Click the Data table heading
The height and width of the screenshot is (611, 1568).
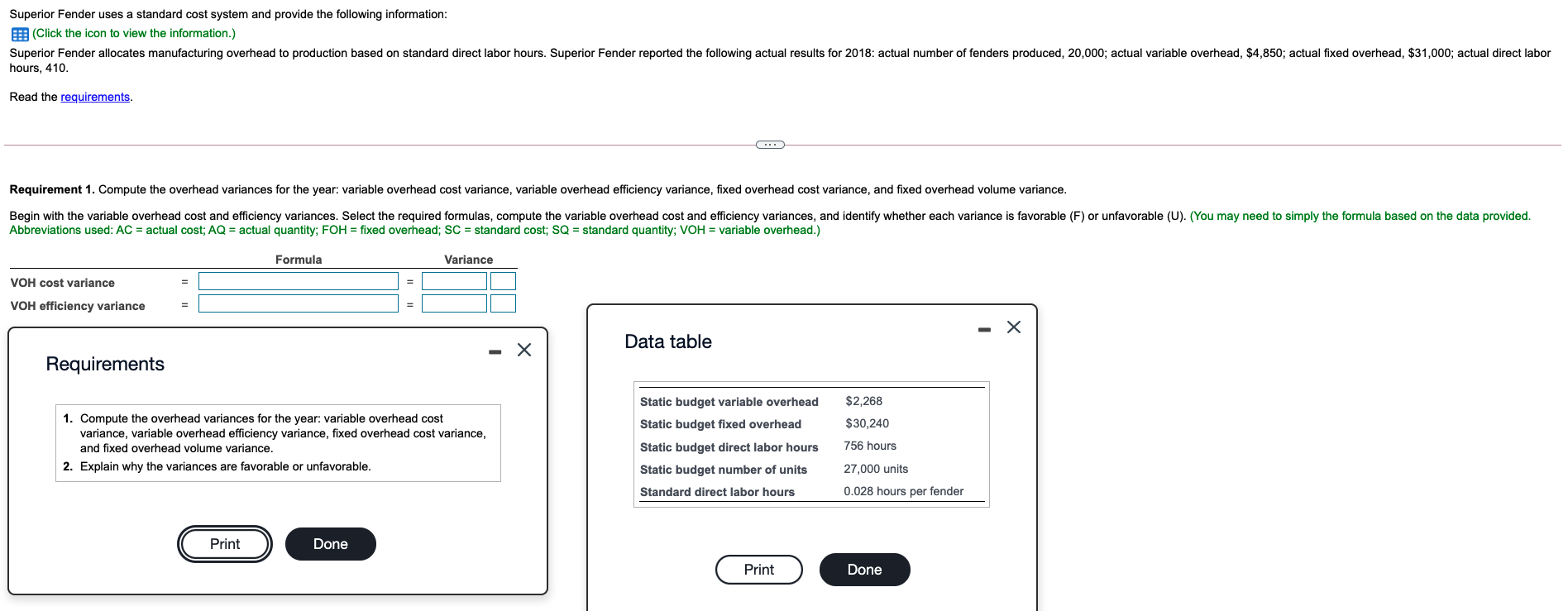tap(668, 341)
